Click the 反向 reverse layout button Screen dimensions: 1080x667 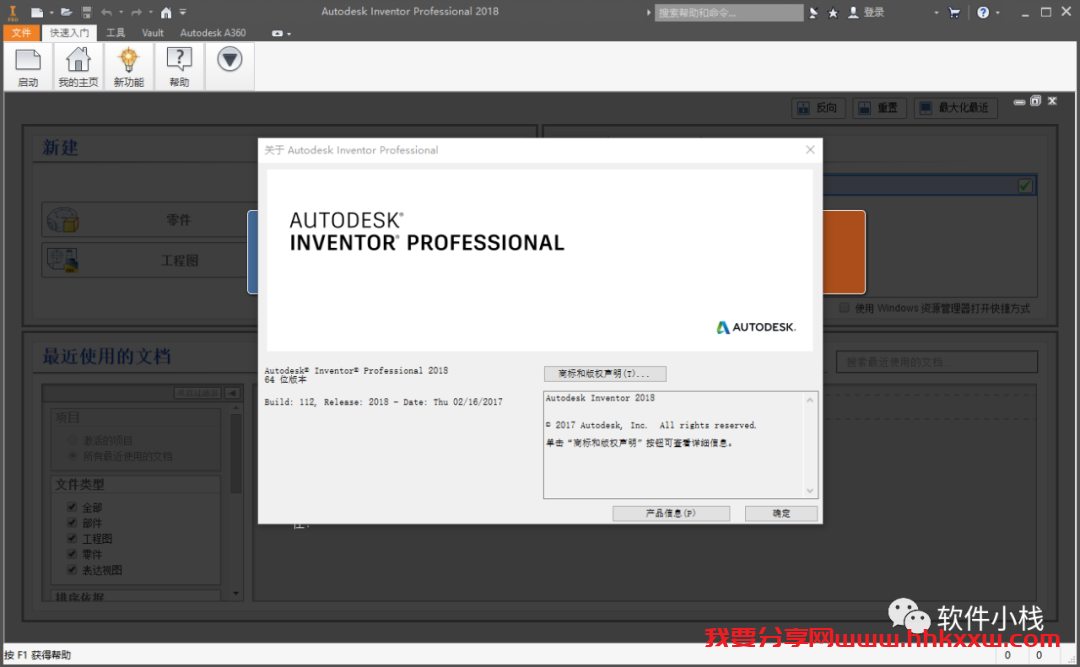818,107
